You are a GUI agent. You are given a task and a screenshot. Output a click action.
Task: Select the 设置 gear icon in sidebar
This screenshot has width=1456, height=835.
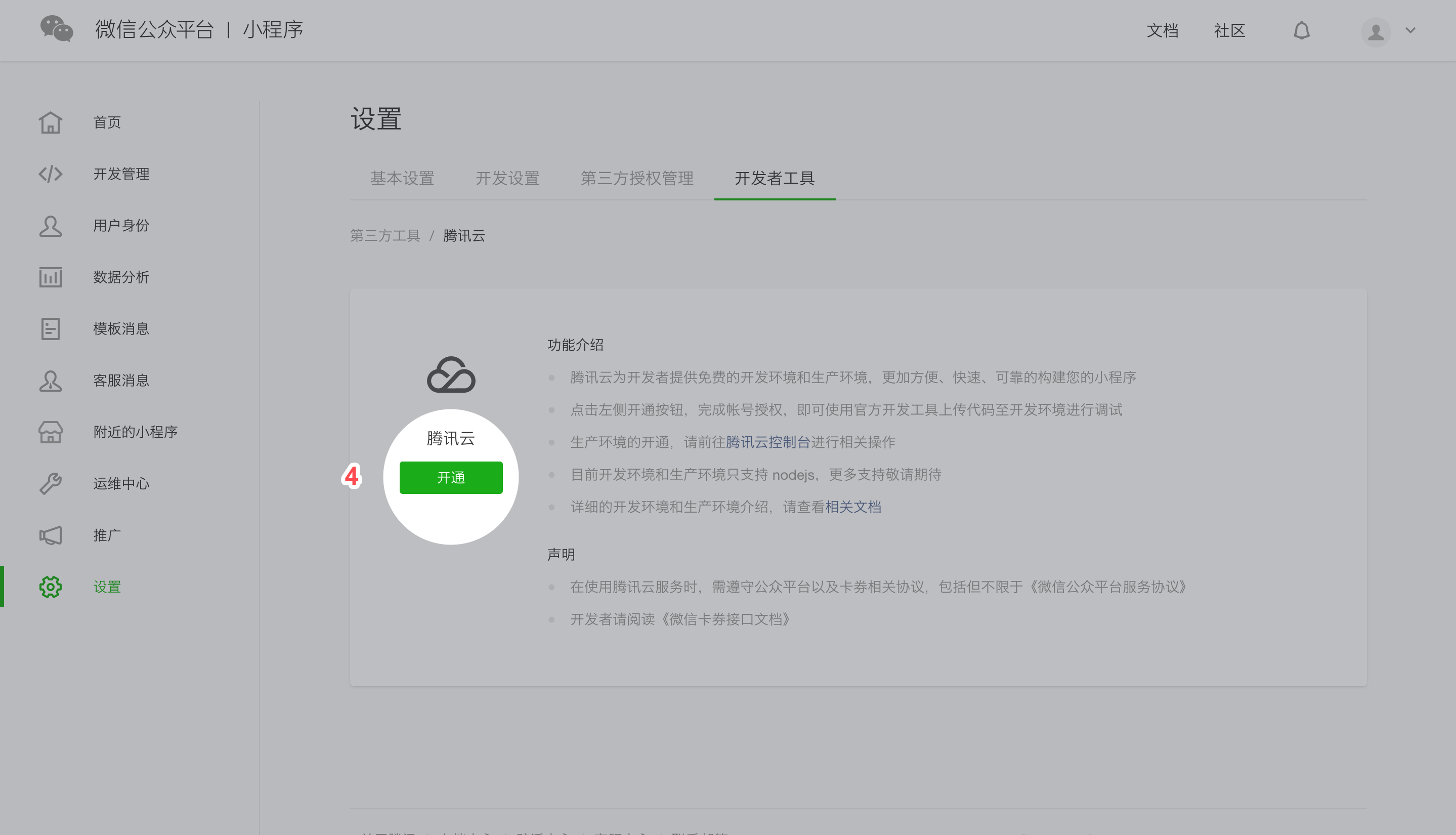(x=51, y=587)
